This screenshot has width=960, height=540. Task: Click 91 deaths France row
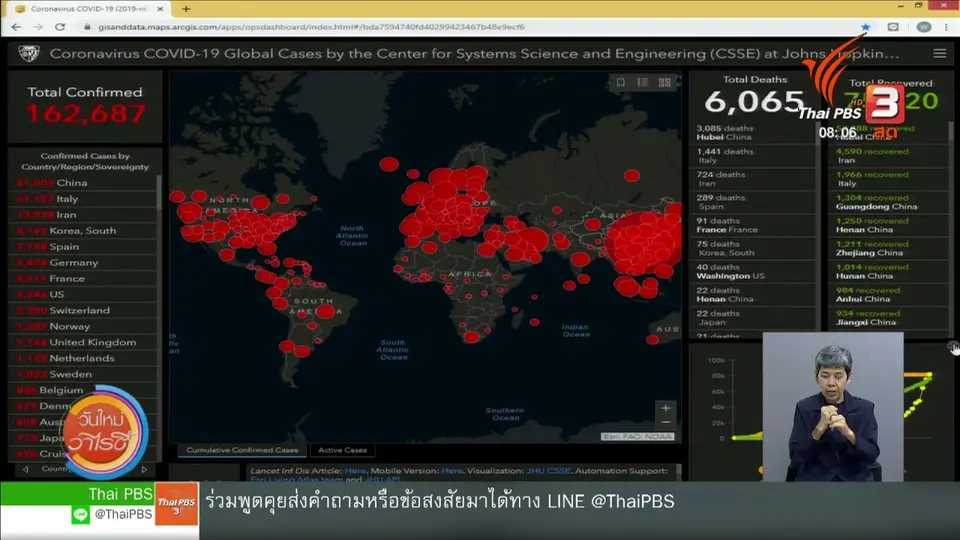pyautogui.click(x=752, y=225)
